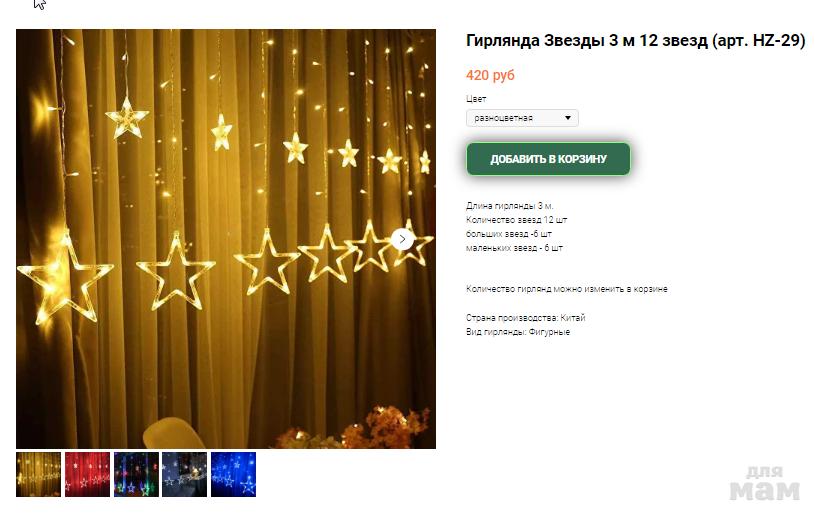This screenshot has width=815, height=515.
Task: Select the multicolor garland thumbnail
Action: (x=136, y=474)
